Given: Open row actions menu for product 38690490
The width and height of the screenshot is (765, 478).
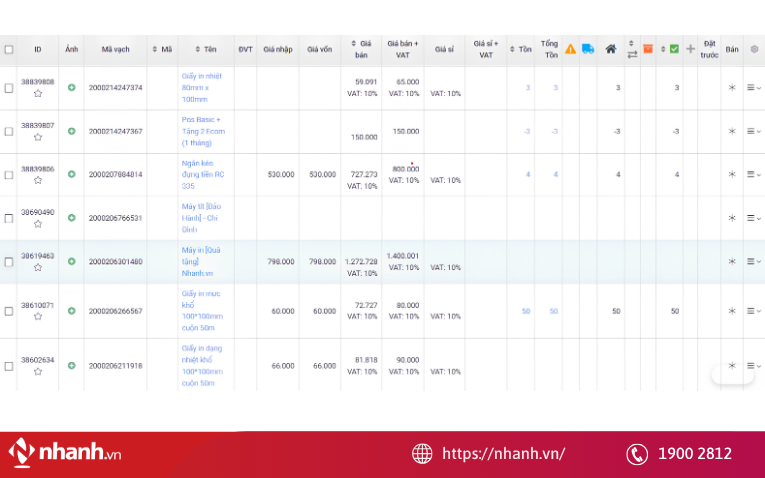Looking at the screenshot, I should tap(754, 218).
